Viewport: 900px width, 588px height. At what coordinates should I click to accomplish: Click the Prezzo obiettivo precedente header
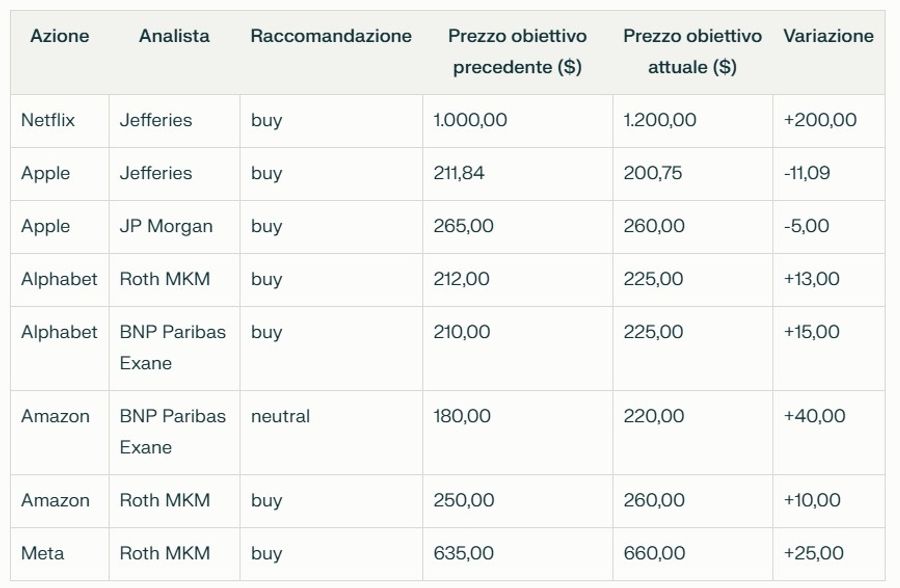coord(517,52)
